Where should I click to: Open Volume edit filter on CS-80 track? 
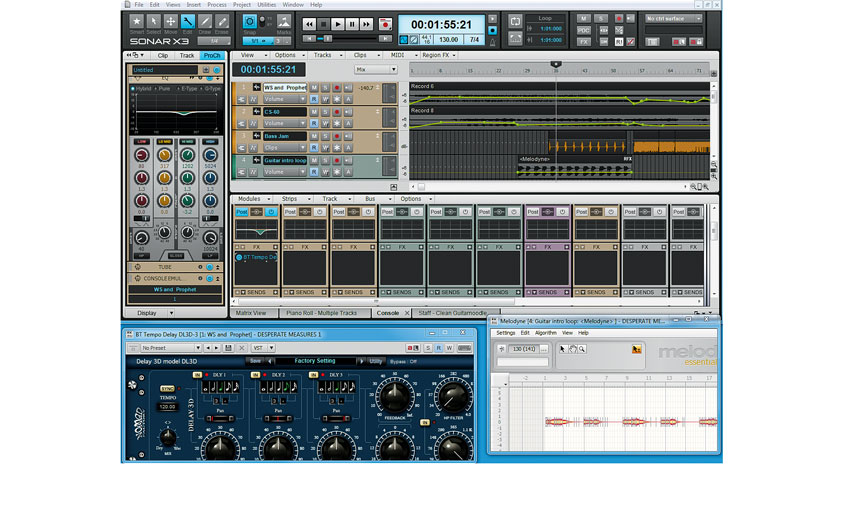pyautogui.click(x=285, y=124)
